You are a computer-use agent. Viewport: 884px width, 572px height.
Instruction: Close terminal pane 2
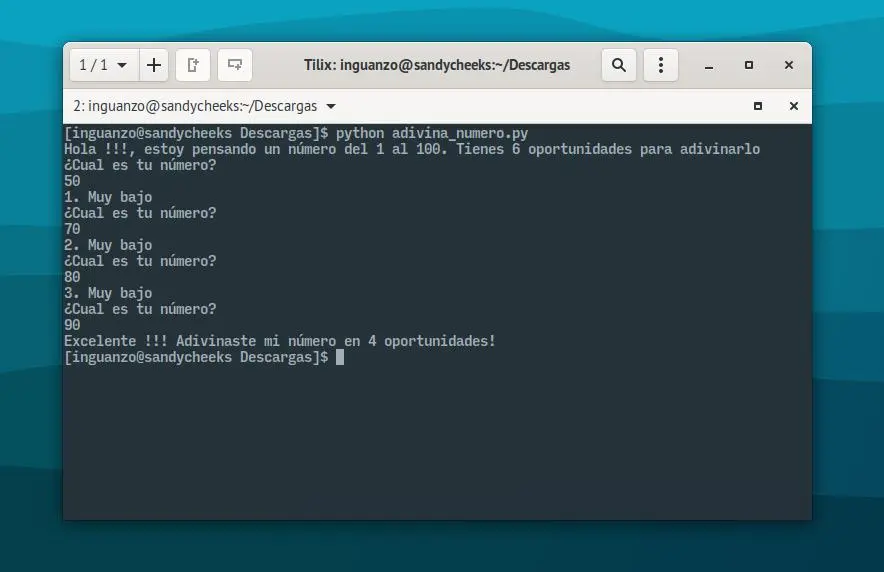(x=794, y=106)
